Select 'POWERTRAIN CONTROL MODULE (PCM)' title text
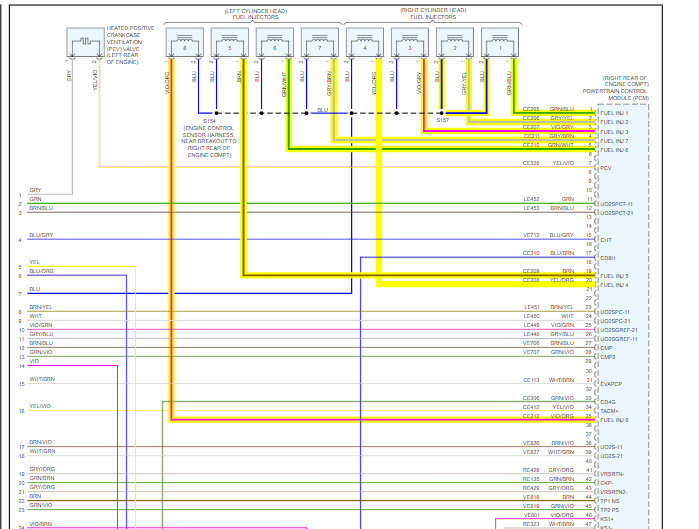 [616, 94]
